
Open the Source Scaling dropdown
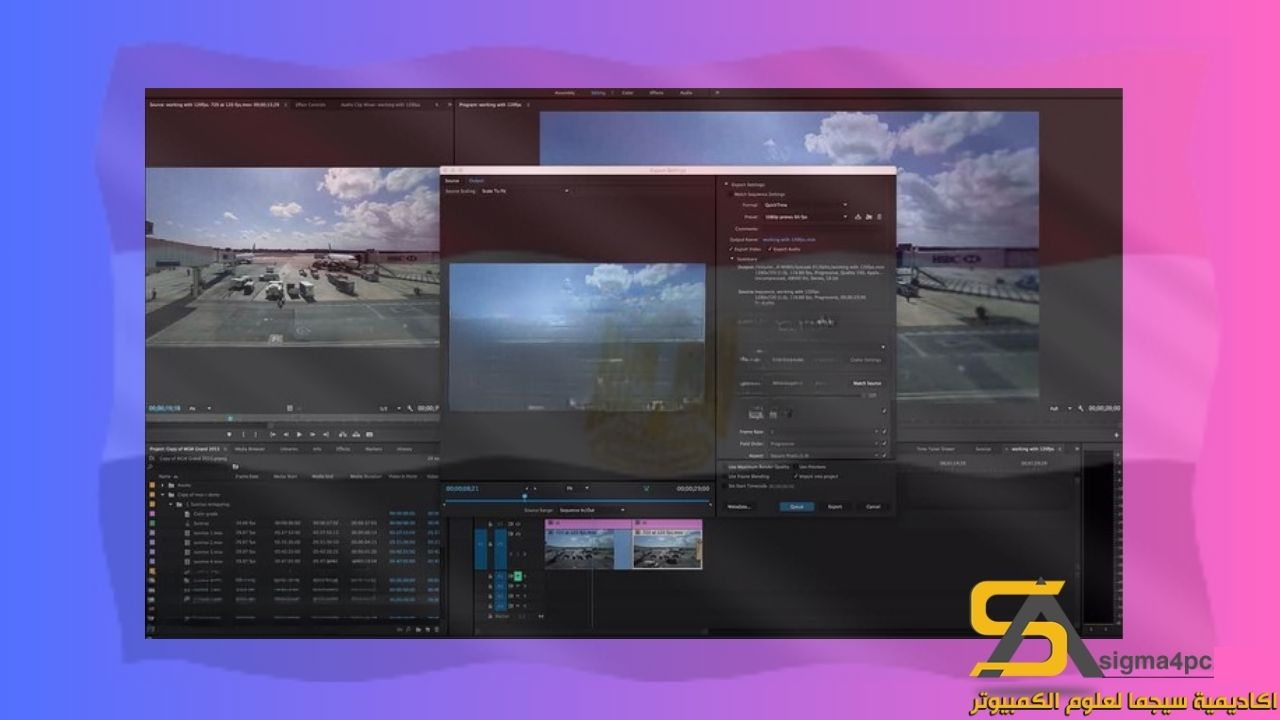coord(525,190)
